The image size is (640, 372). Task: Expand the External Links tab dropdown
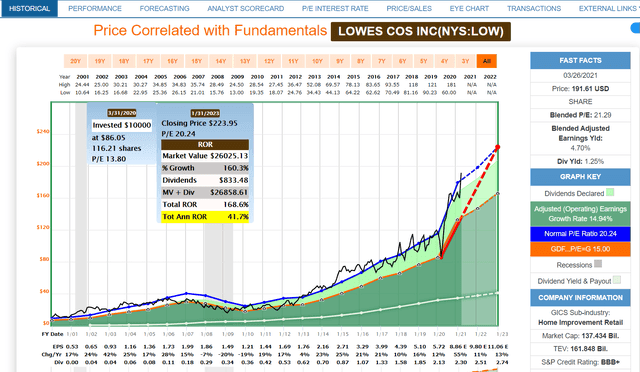[608, 9]
